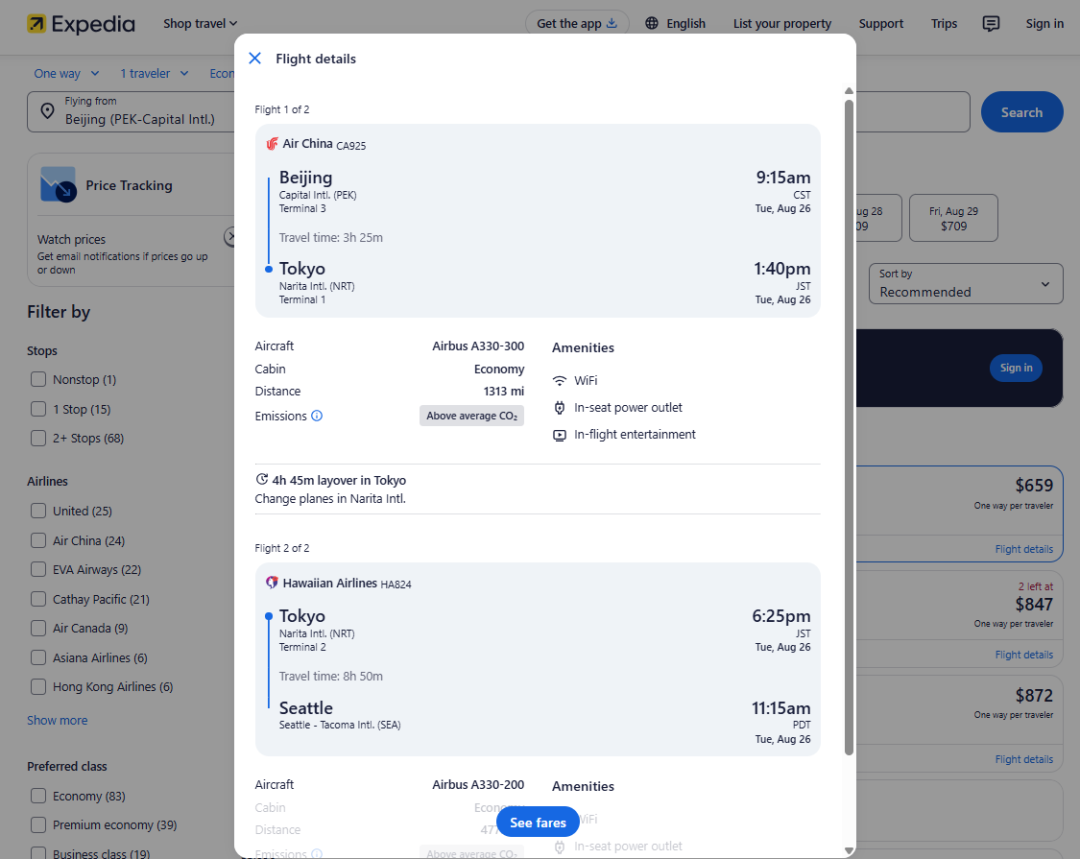
Task: Click the Price Tracking icon
Action: click(x=58, y=185)
